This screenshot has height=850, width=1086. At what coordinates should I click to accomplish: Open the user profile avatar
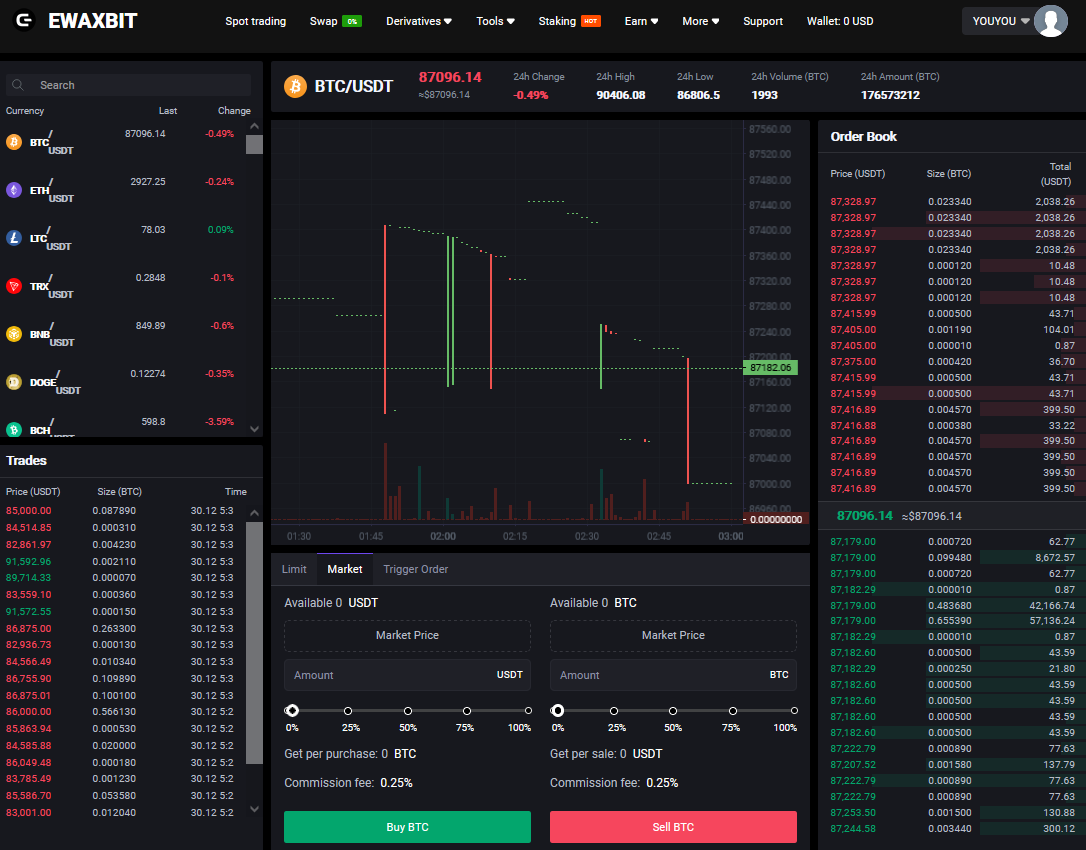[x=1050, y=21]
